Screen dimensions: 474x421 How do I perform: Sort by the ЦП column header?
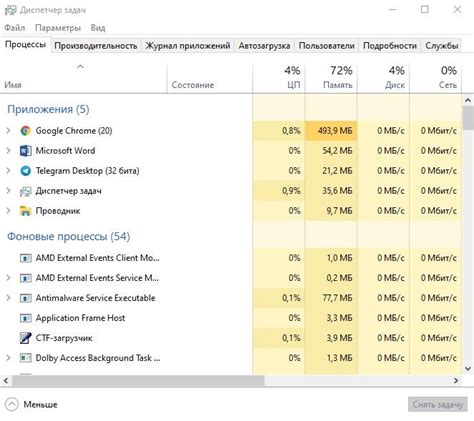click(x=279, y=77)
